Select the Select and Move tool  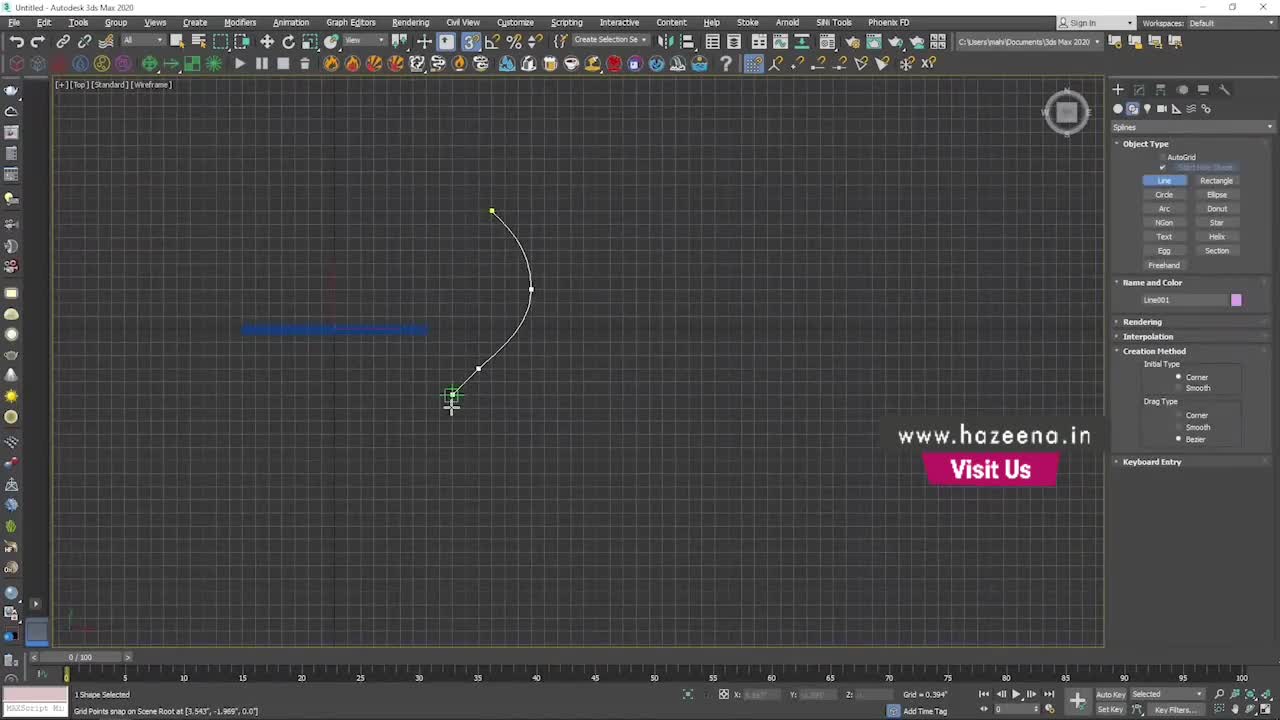pos(267,41)
